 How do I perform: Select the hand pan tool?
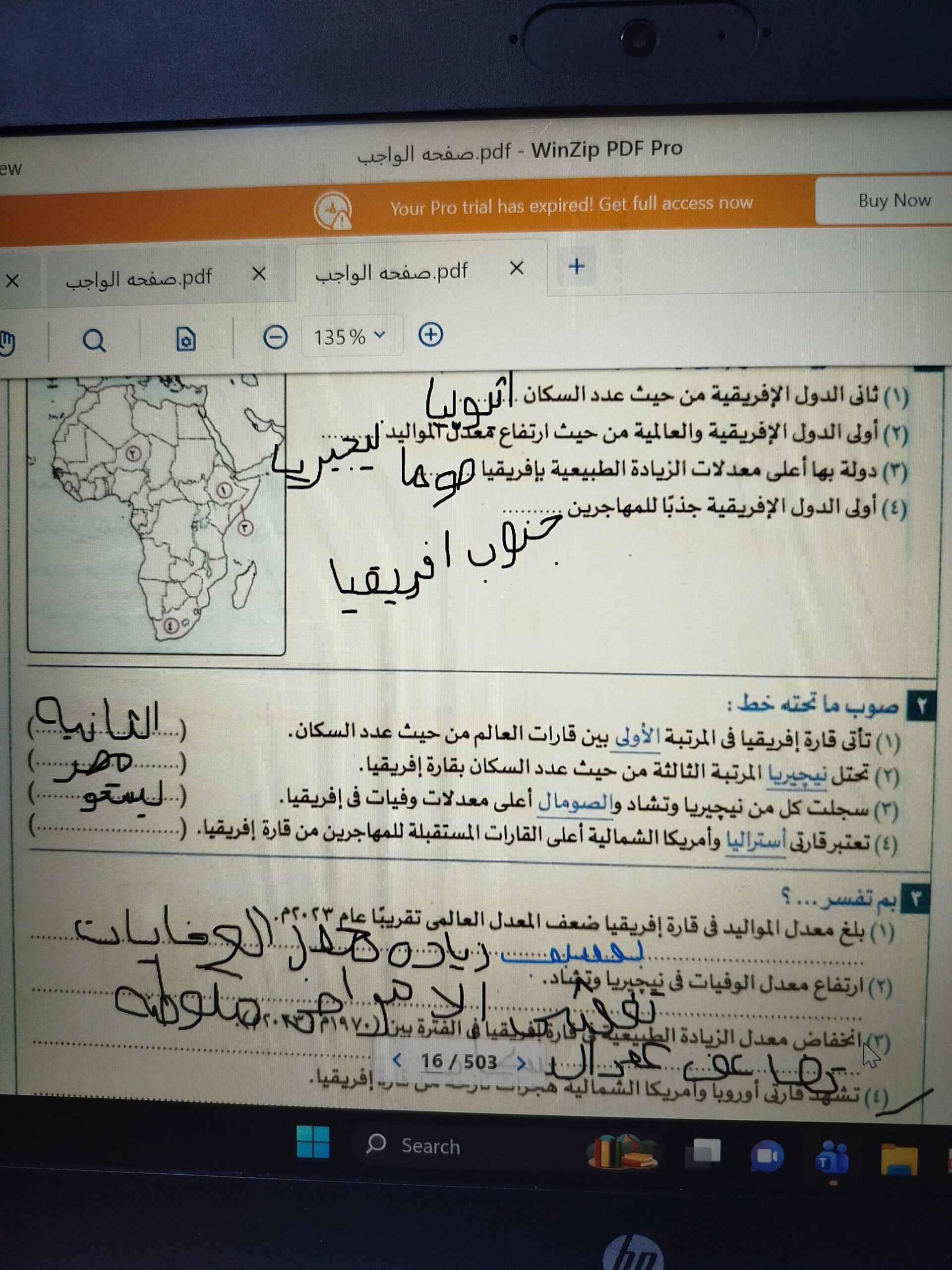(7, 343)
